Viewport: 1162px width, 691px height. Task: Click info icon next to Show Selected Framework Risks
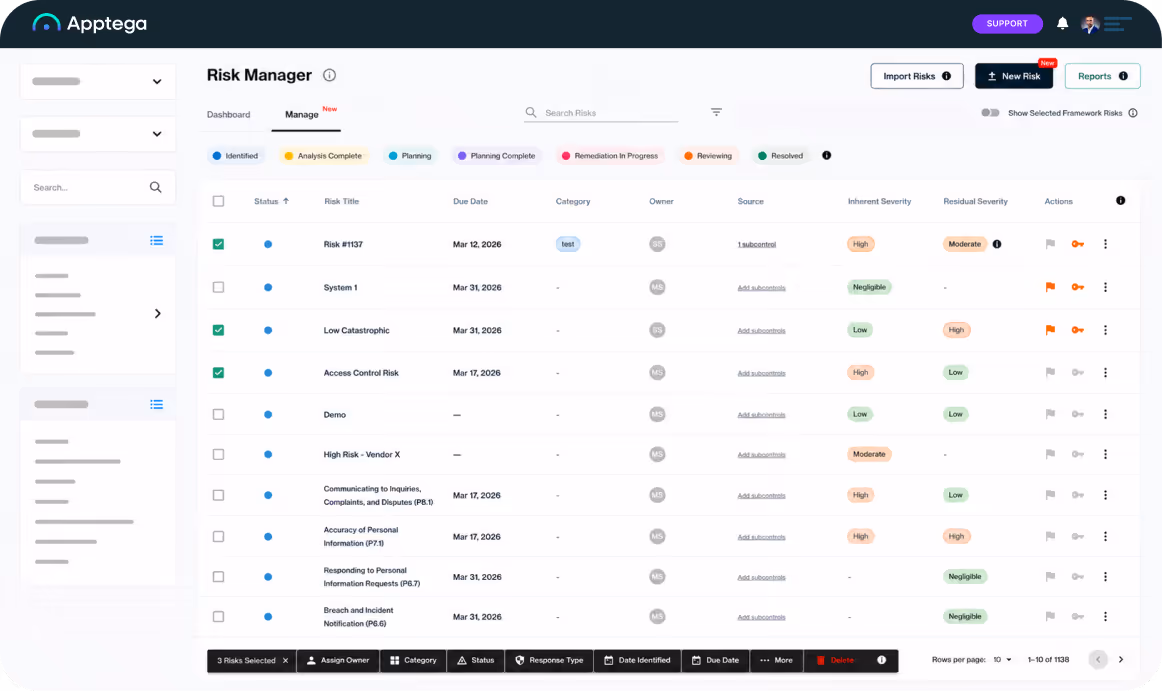point(1132,113)
